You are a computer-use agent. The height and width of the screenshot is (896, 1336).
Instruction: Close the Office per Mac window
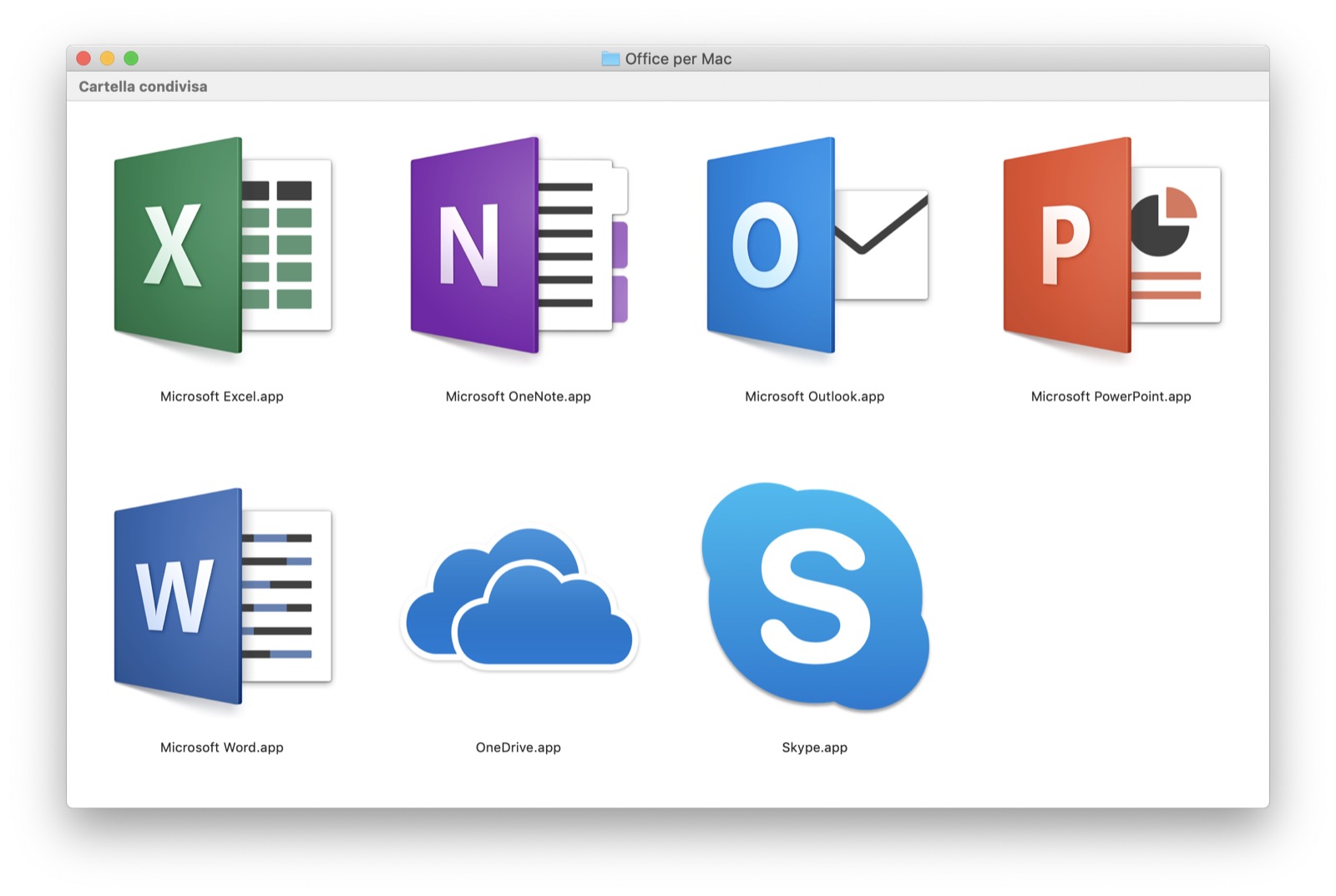[83, 58]
